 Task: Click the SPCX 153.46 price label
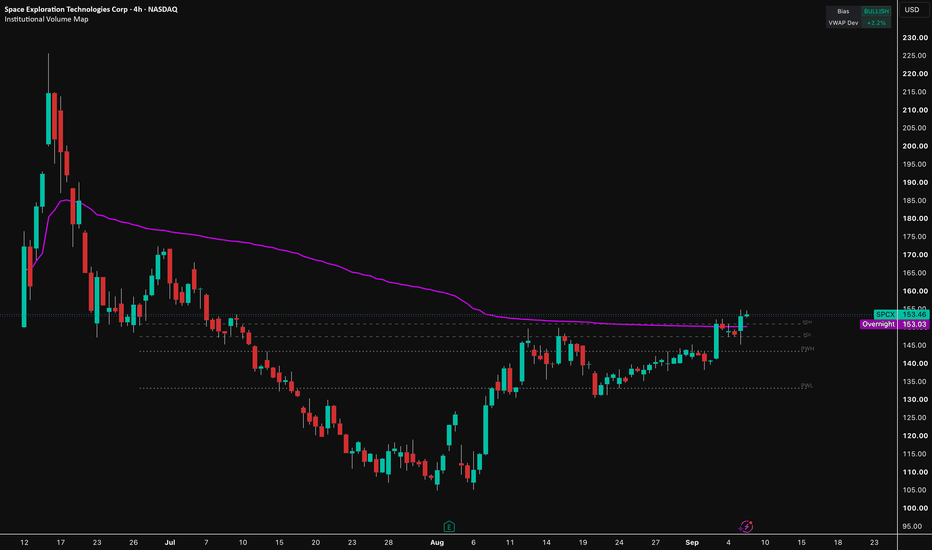coord(901,314)
